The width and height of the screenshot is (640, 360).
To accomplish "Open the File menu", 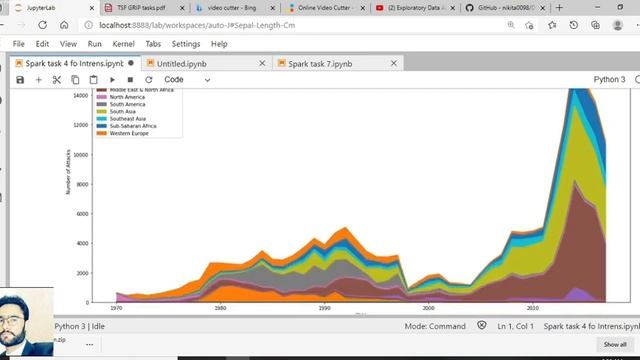I will pyautogui.click(x=19, y=44).
